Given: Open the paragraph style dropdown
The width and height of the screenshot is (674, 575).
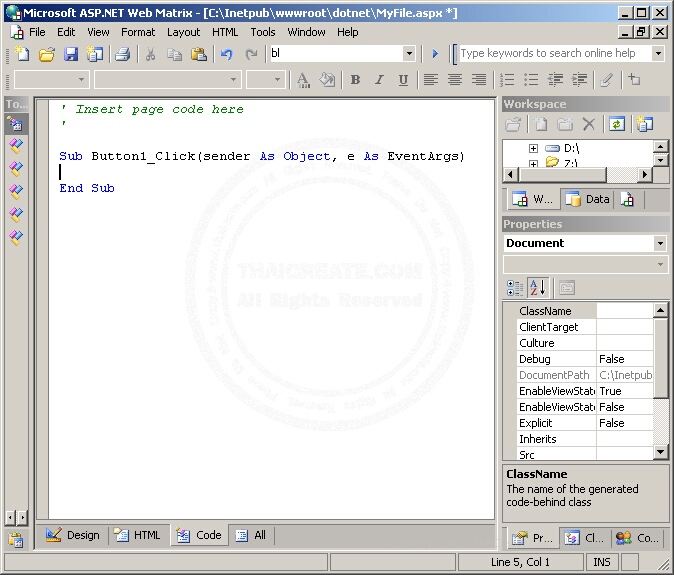Looking at the screenshot, I should point(81,80).
